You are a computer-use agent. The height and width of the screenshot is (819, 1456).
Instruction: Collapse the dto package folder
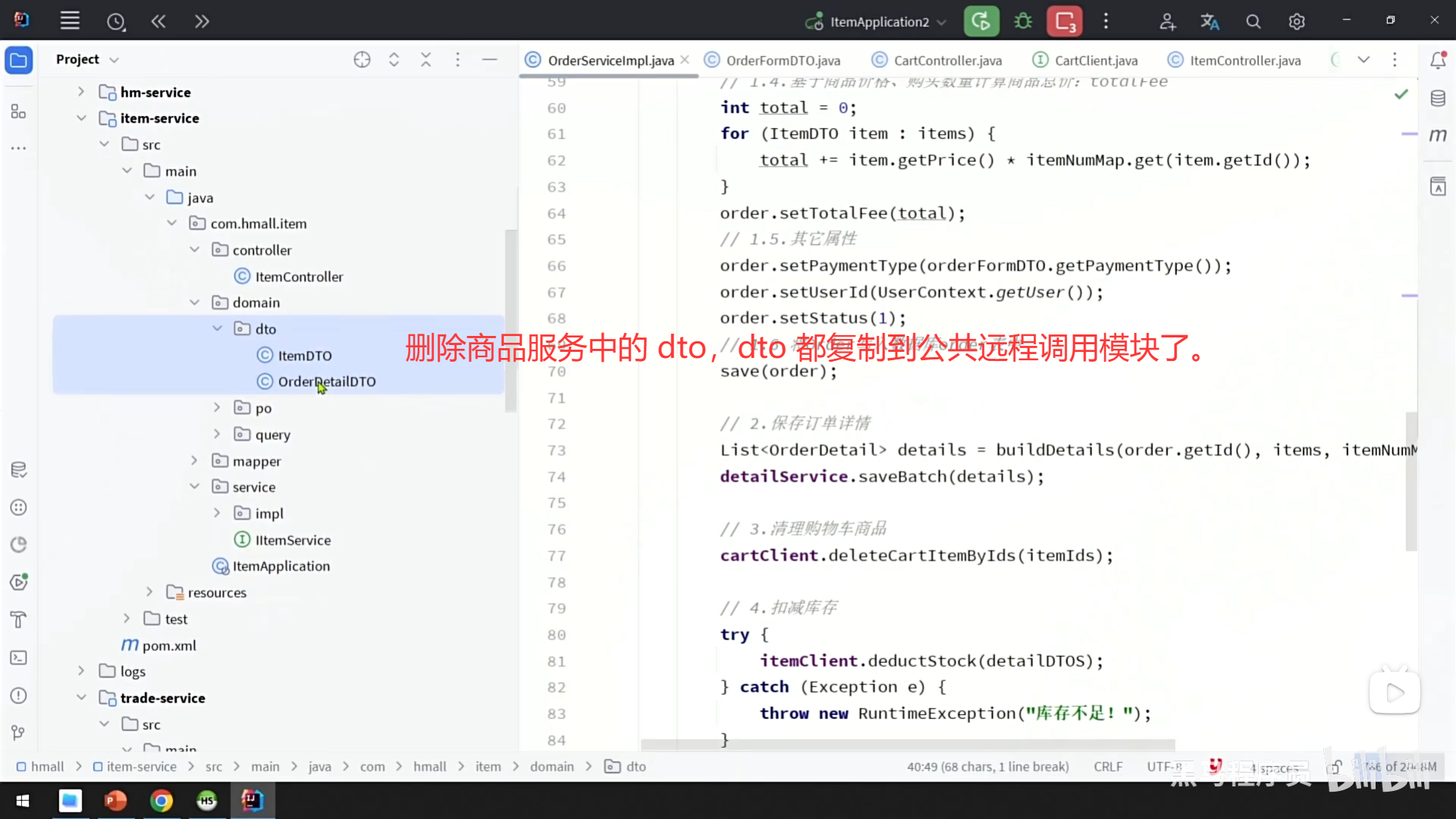pyautogui.click(x=218, y=328)
